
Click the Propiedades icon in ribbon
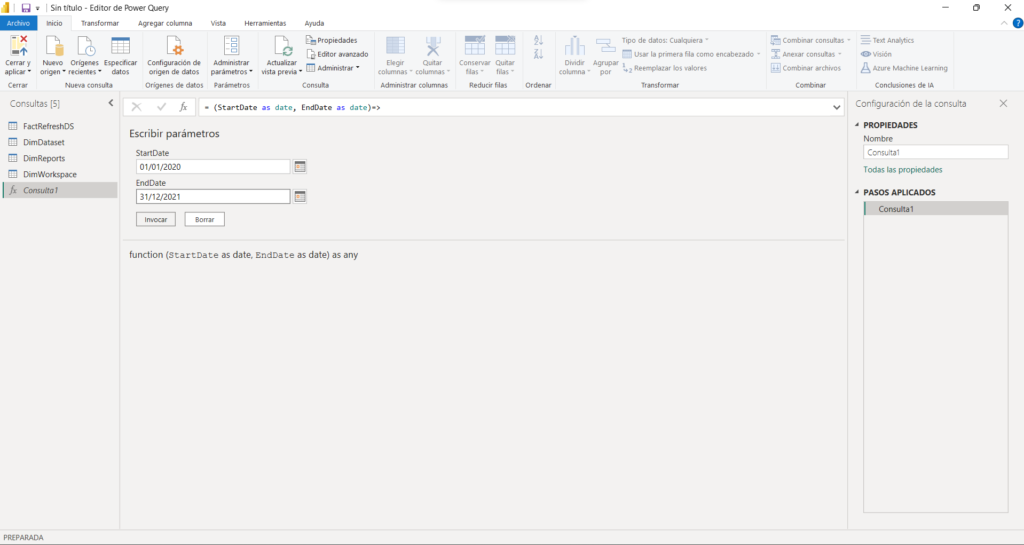click(311, 40)
